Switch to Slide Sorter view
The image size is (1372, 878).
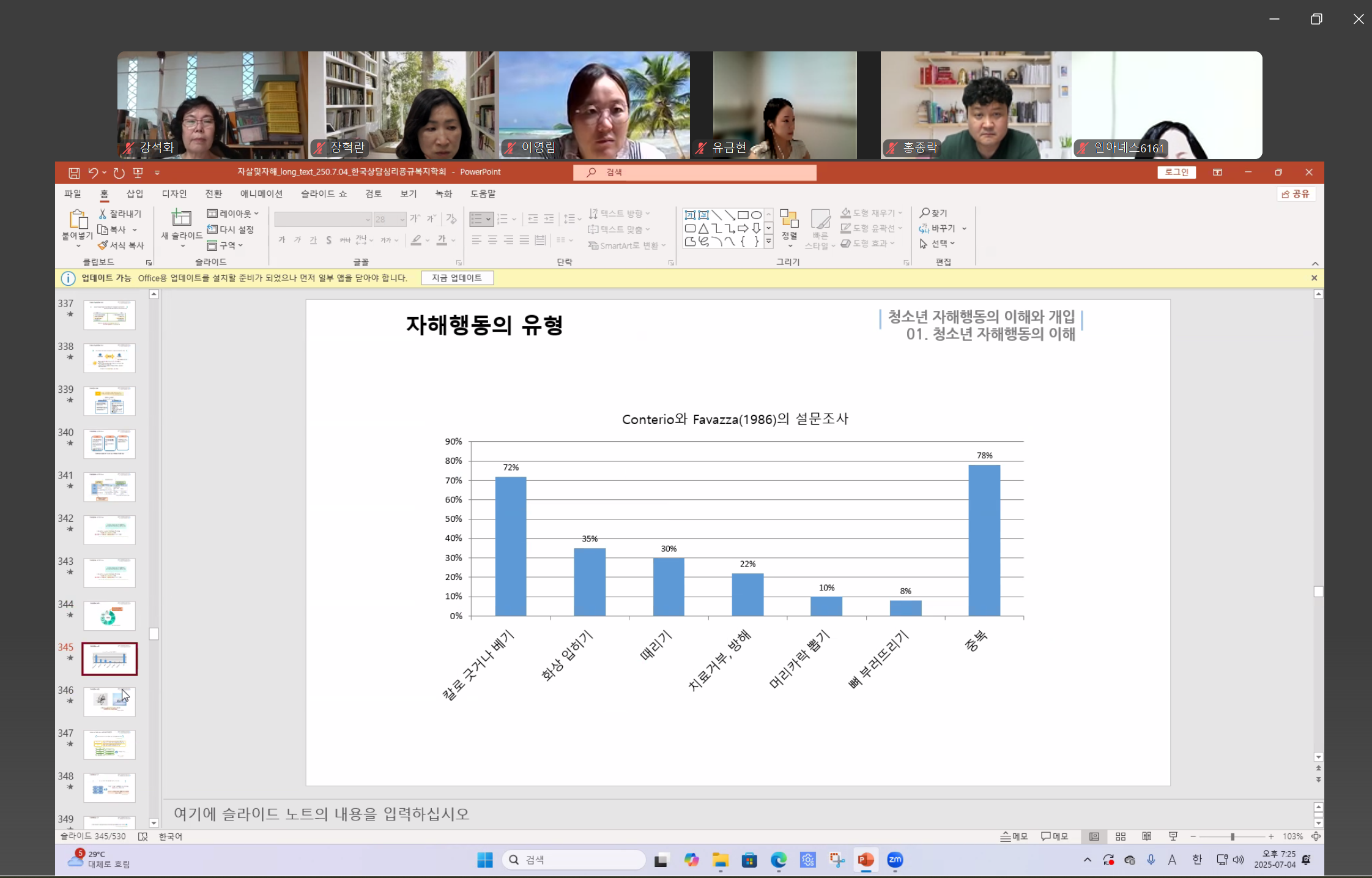click(x=1121, y=836)
